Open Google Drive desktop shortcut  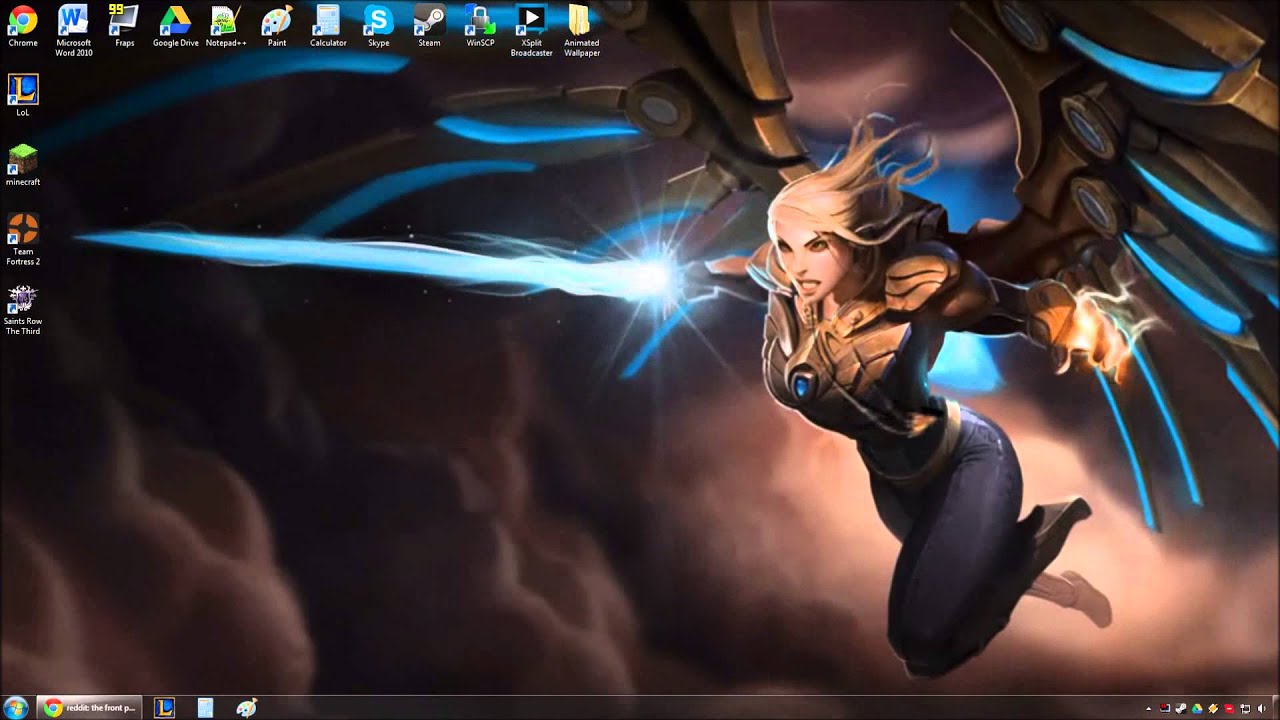click(175, 26)
